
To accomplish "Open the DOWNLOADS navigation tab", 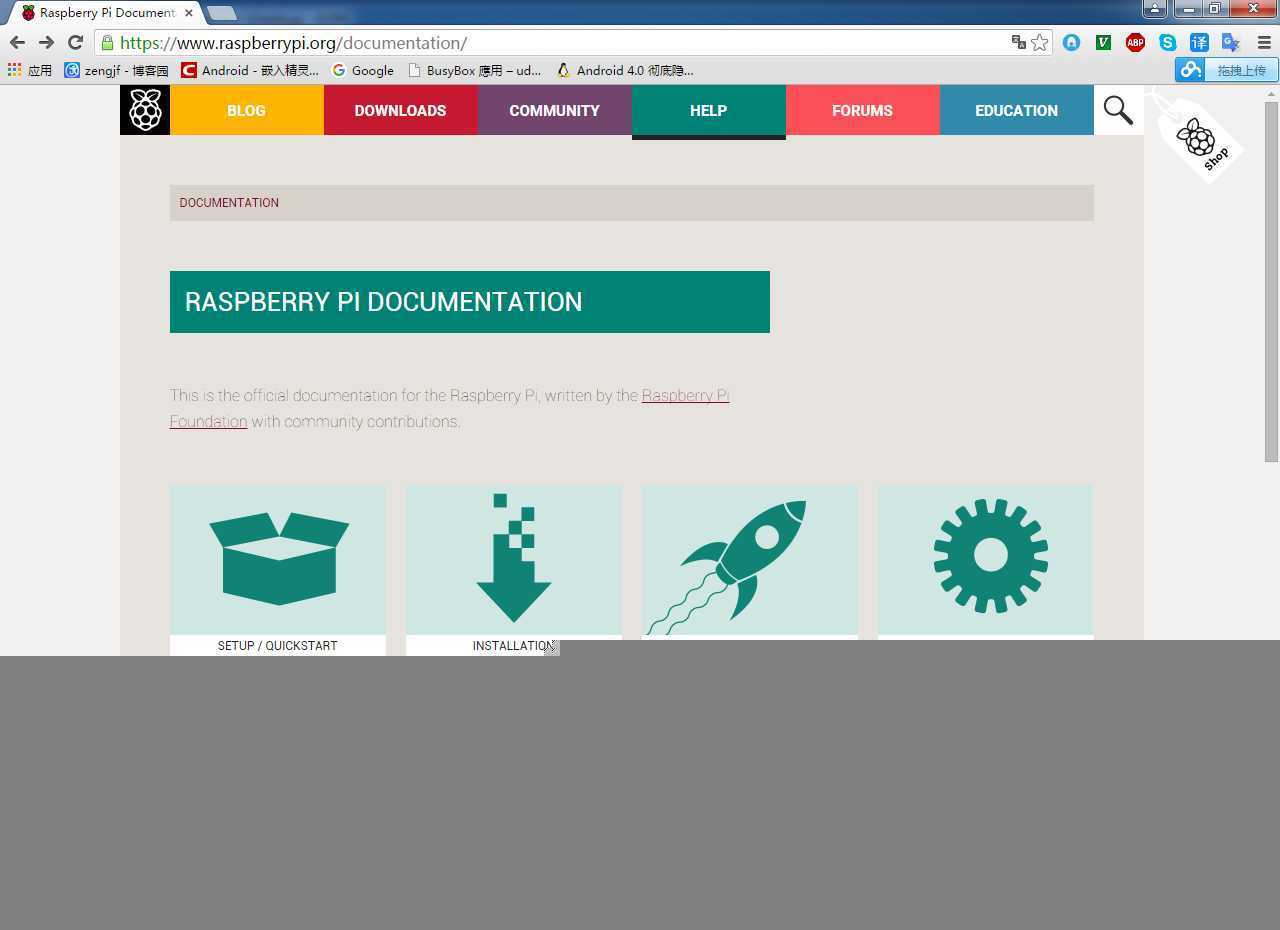I will (x=400, y=110).
